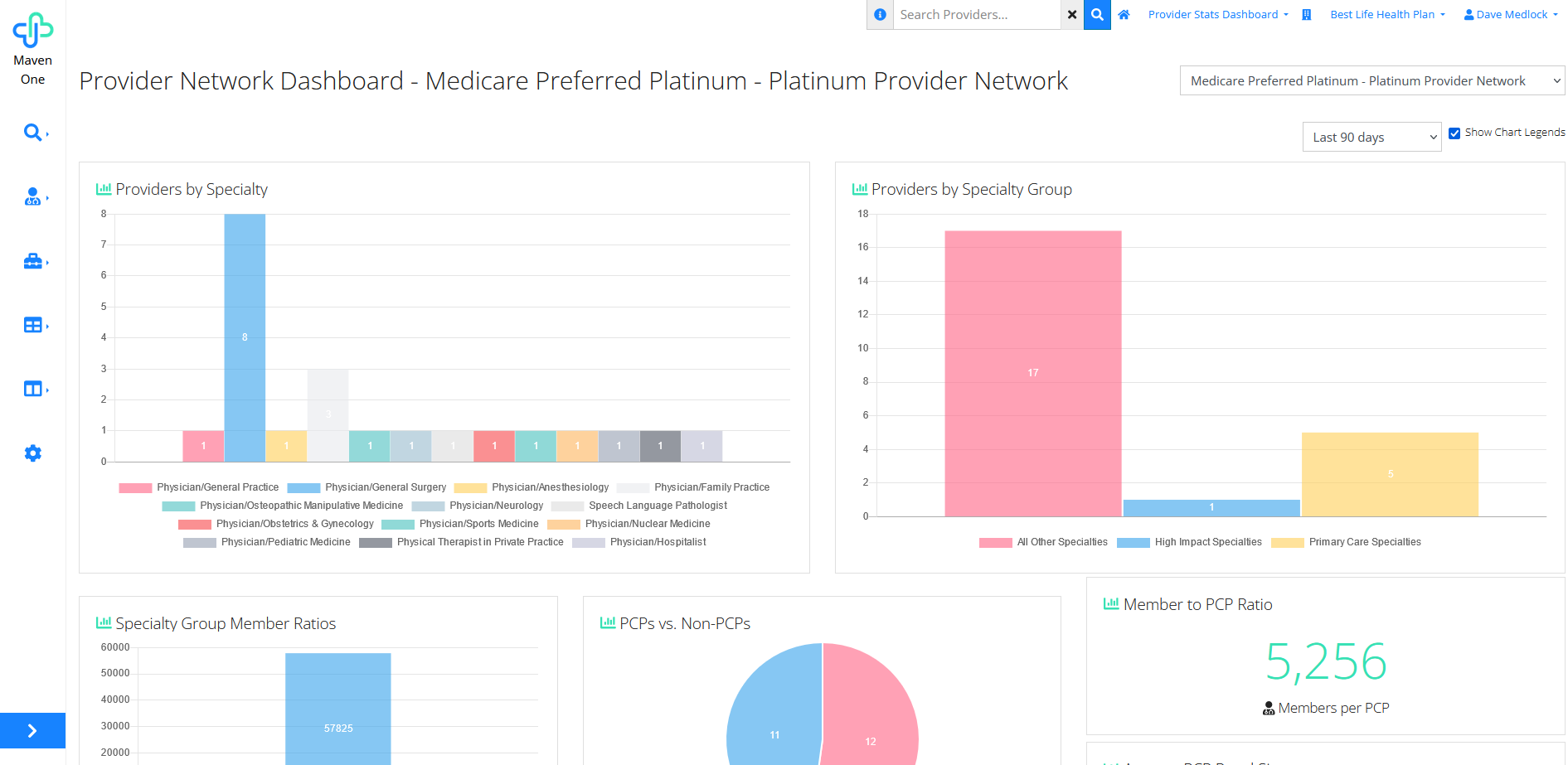Expand the Dave Medlock user menu

coord(1510,14)
